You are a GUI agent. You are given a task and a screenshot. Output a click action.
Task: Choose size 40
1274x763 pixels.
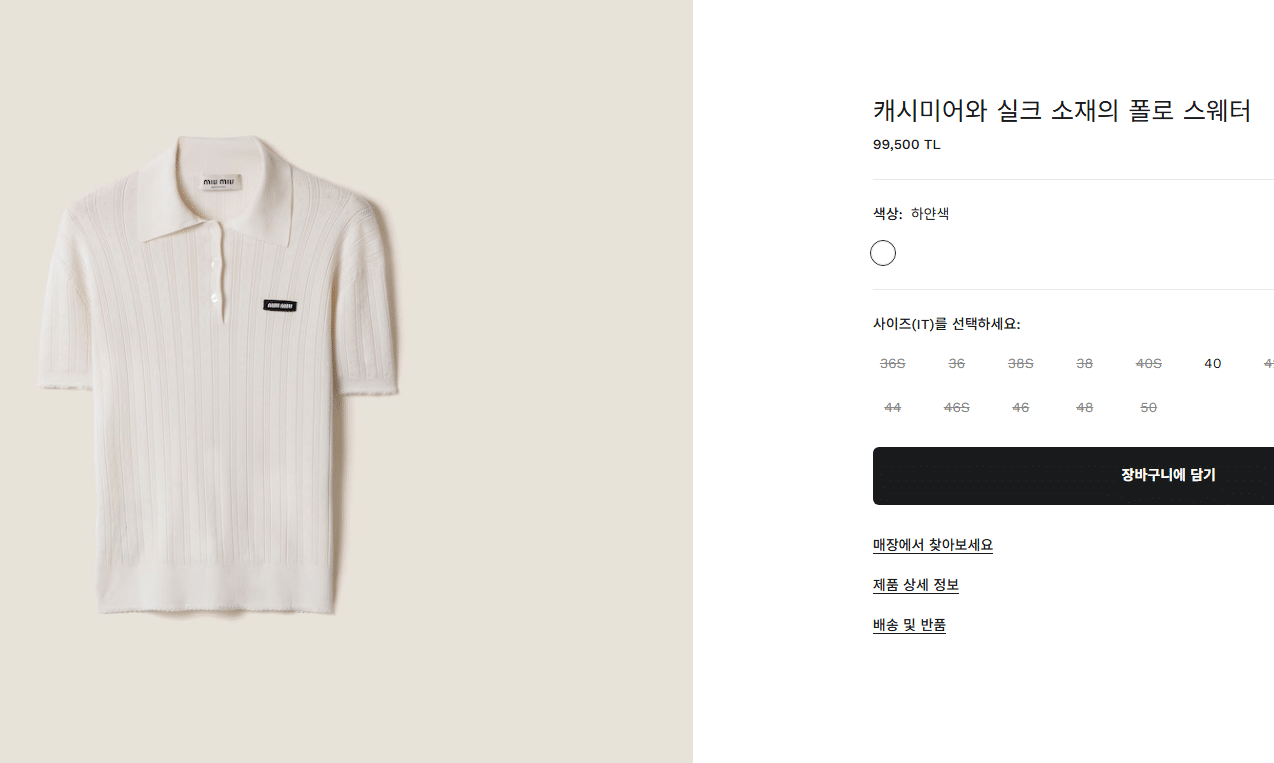[x=1212, y=364]
